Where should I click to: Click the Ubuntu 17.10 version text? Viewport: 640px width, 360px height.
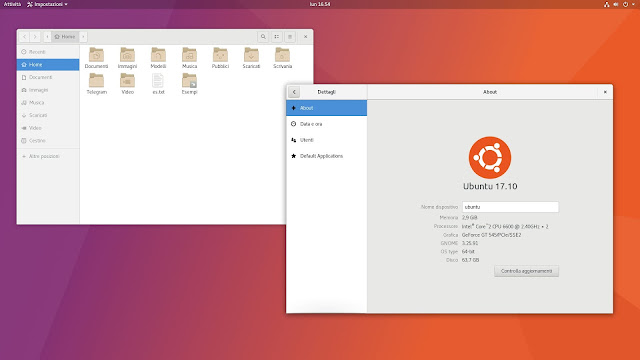[x=490, y=186]
